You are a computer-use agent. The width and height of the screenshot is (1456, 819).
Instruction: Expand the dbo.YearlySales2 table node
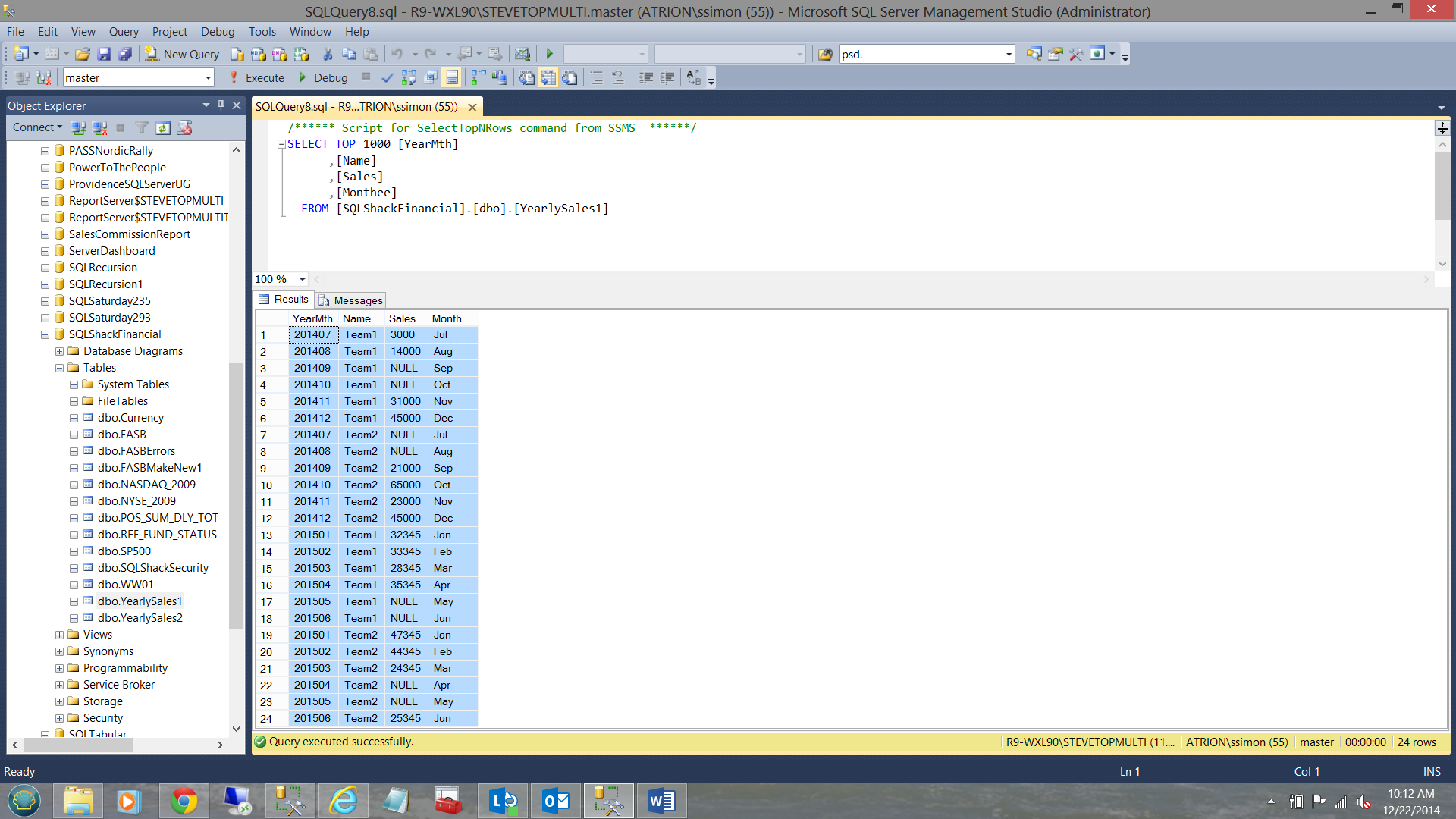(74, 618)
